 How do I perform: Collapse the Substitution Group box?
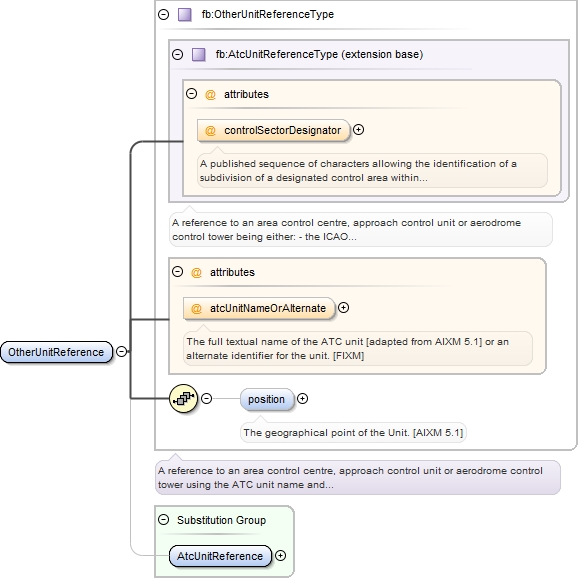pos(164,520)
